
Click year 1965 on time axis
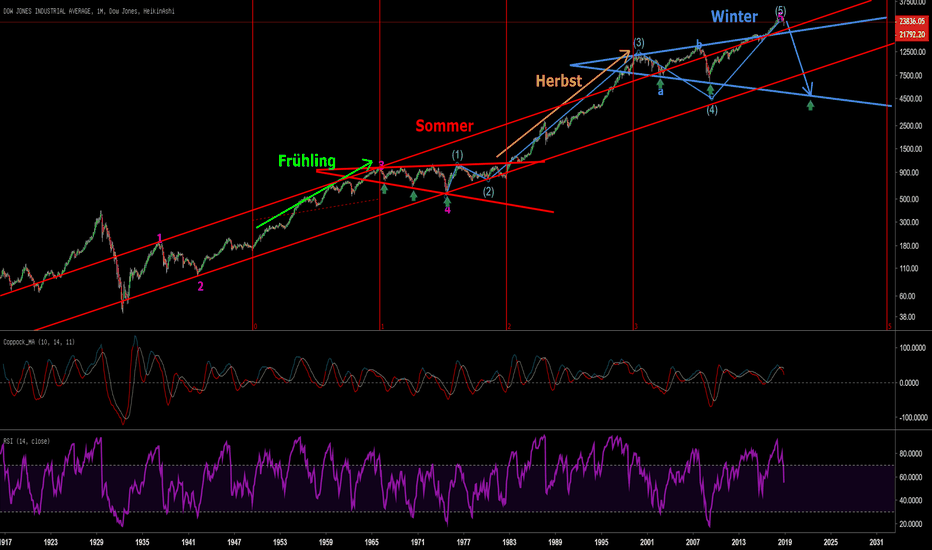coord(371,542)
